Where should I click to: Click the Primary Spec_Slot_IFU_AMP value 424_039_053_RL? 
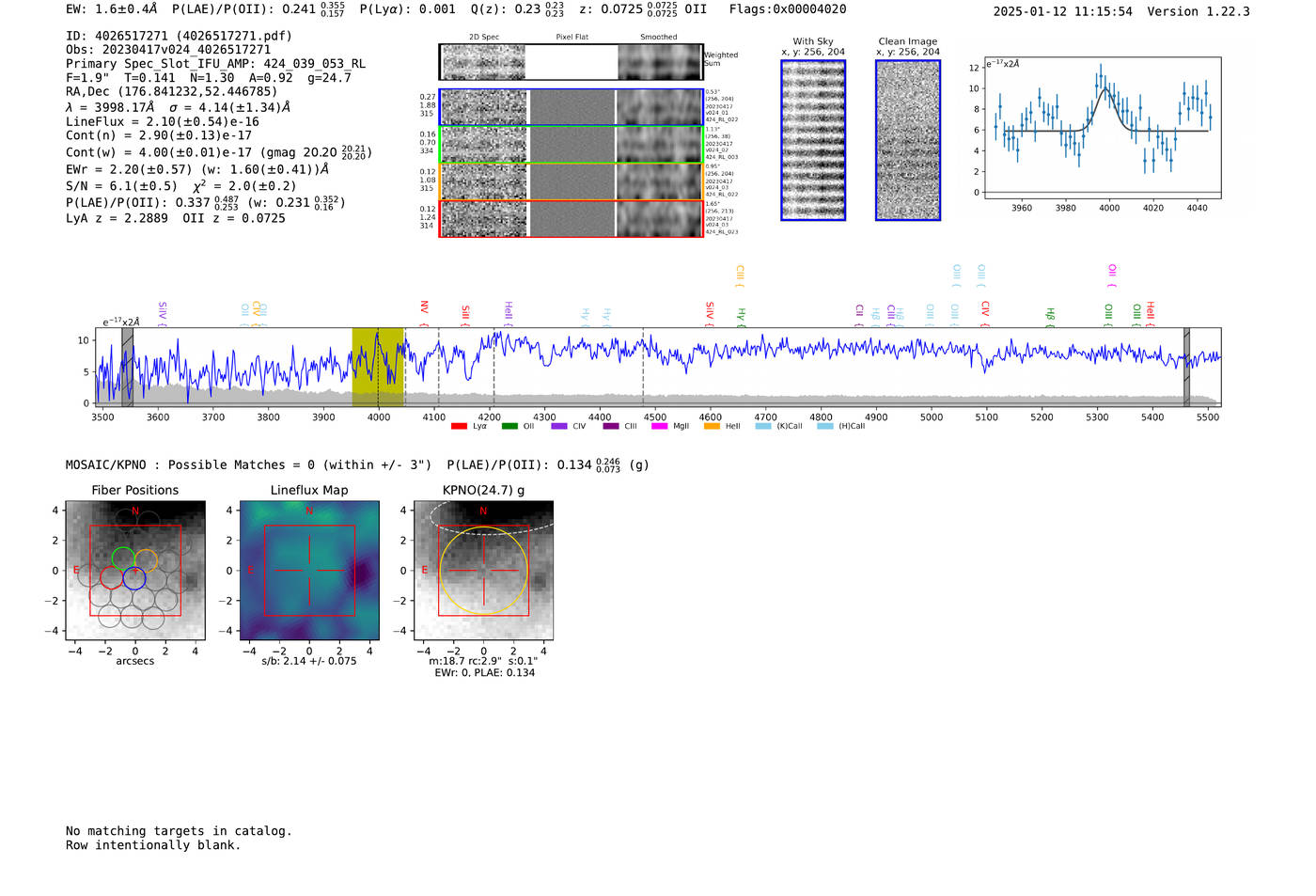[x=314, y=64]
